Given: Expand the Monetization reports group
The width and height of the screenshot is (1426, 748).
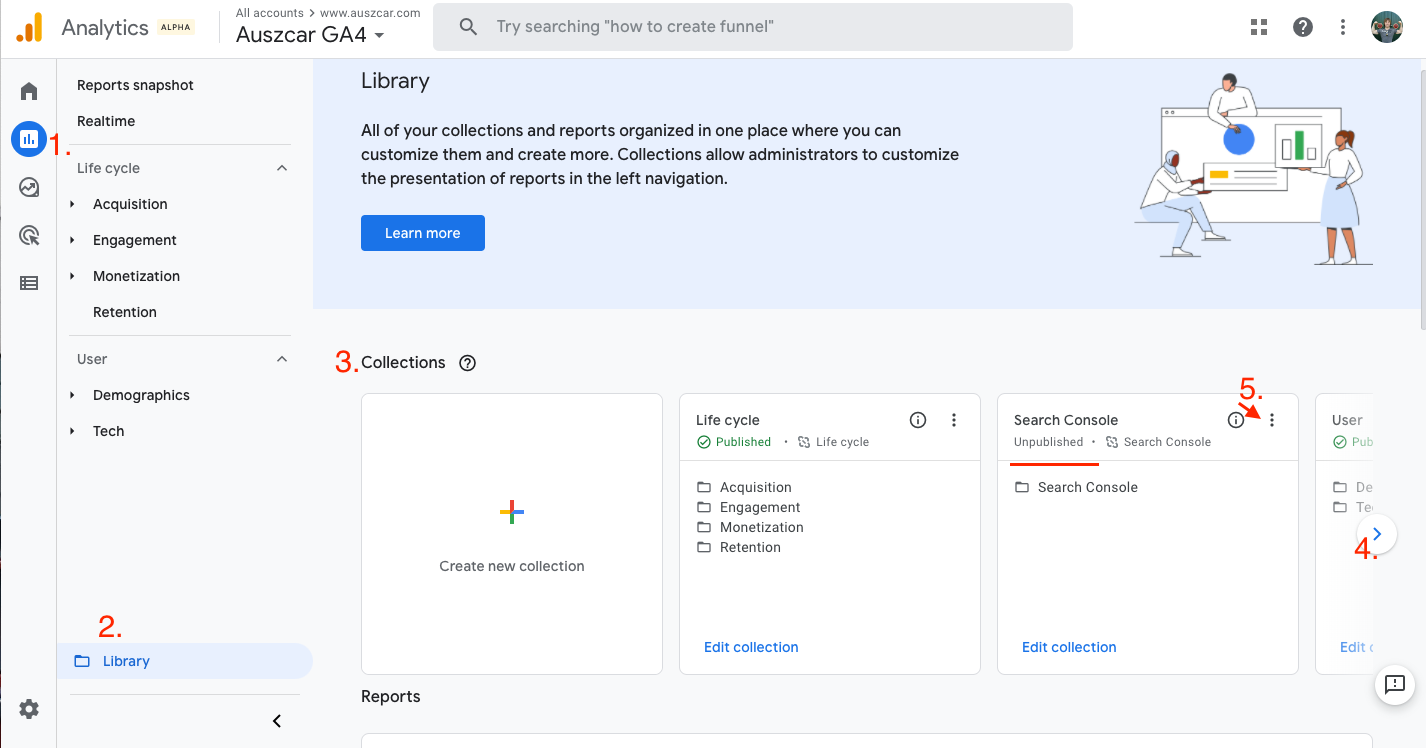Looking at the screenshot, I should 72,276.
